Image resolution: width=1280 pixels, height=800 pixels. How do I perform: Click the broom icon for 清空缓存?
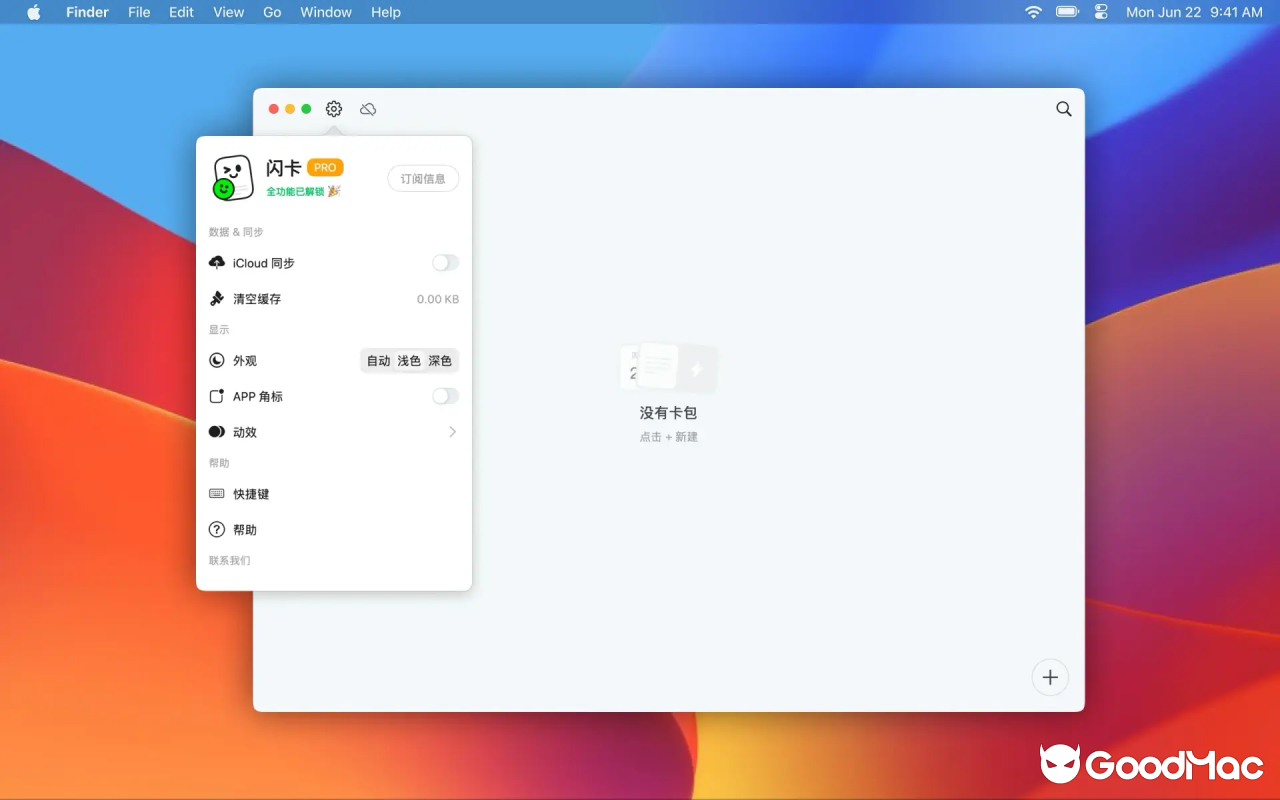click(217, 298)
